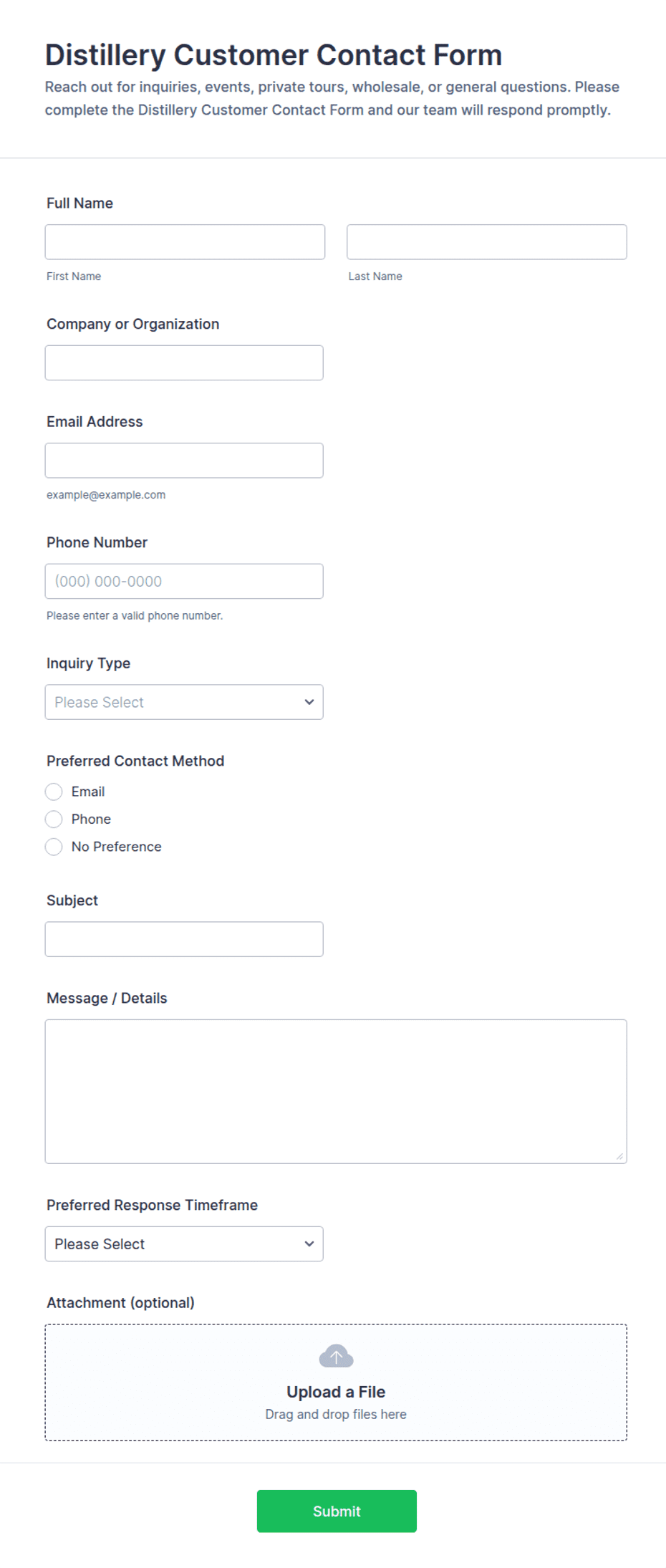The height and width of the screenshot is (1568, 666).
Task: Click the Drag and drop files area
Action: point(336,1382)
